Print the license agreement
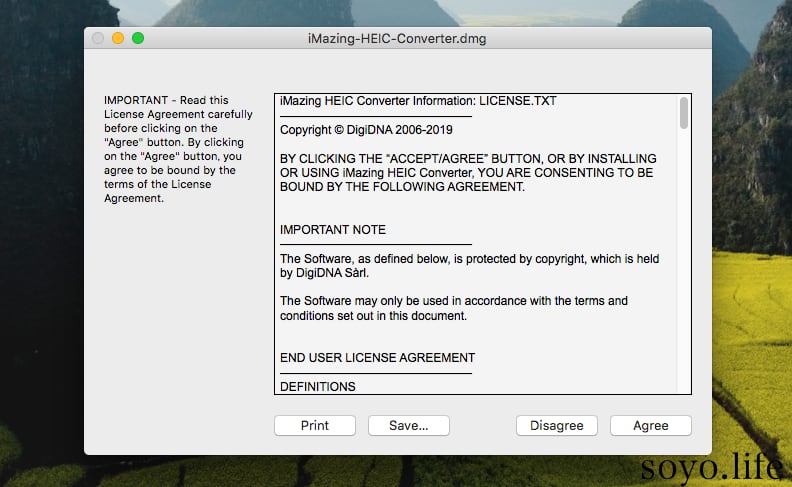The image size is (792, 487). pos(315,425)
